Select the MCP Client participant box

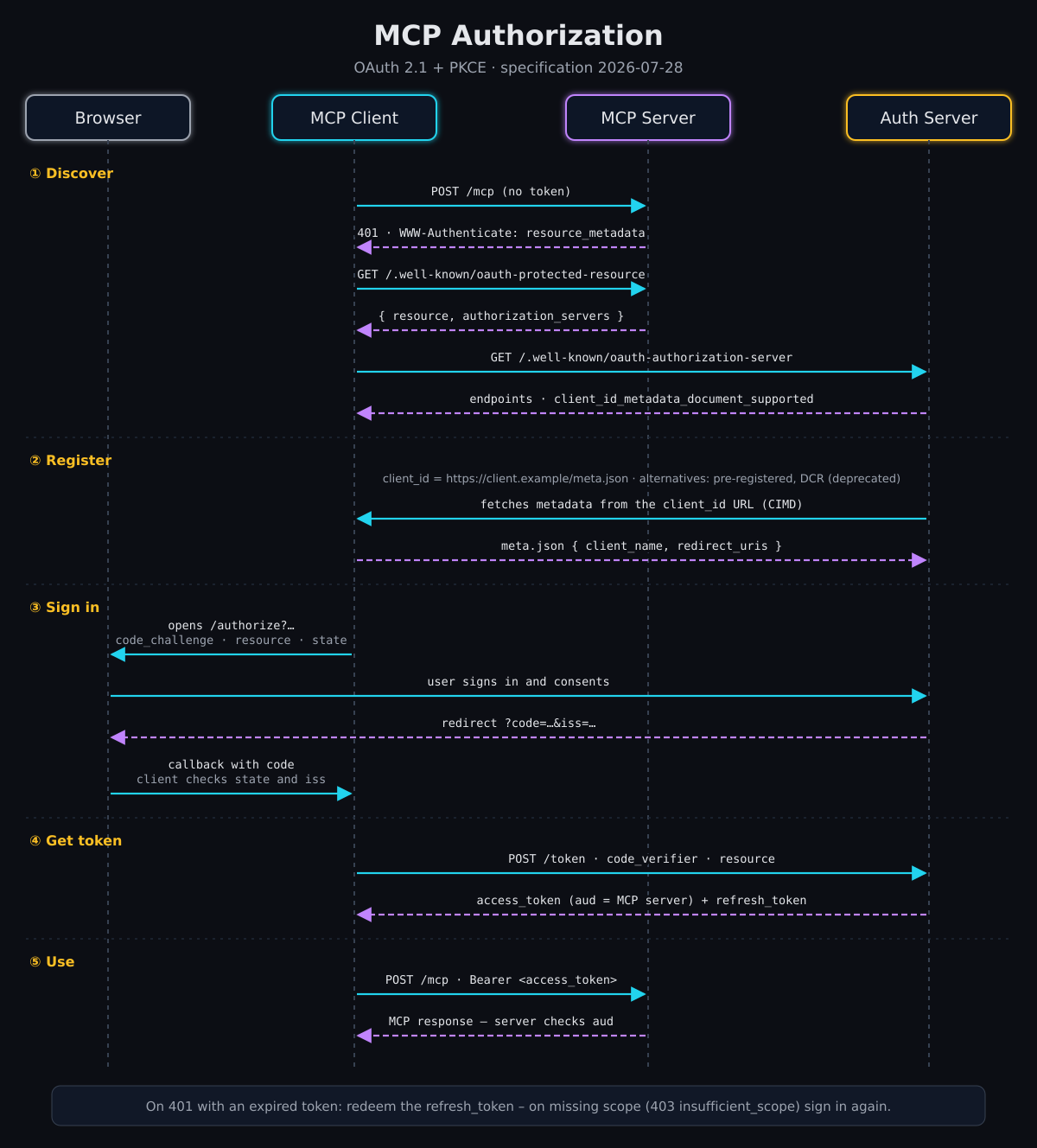click(354, 118)
